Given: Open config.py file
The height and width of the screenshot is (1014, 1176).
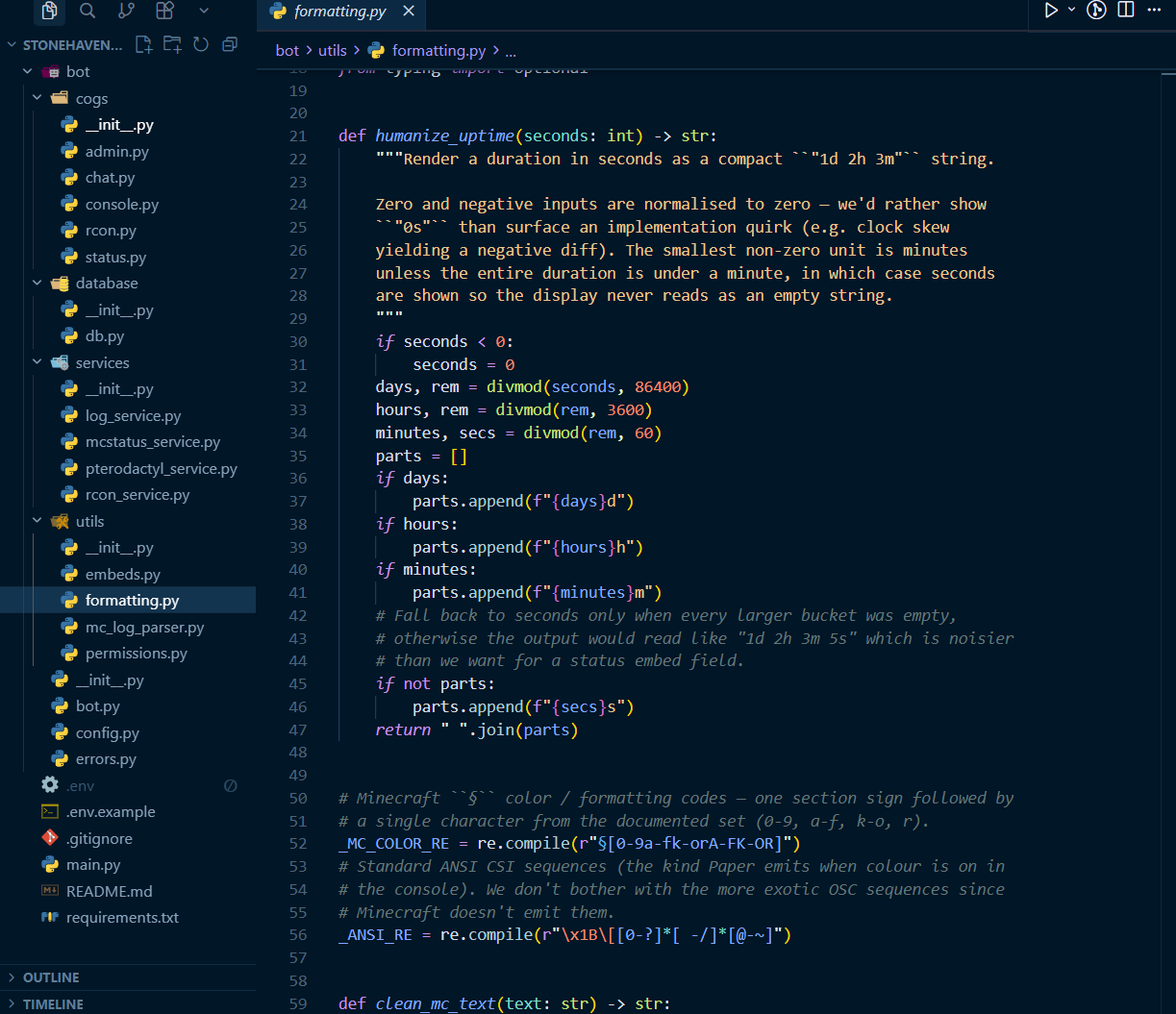Looking at the screenshot, I should (x=108, y=732).
